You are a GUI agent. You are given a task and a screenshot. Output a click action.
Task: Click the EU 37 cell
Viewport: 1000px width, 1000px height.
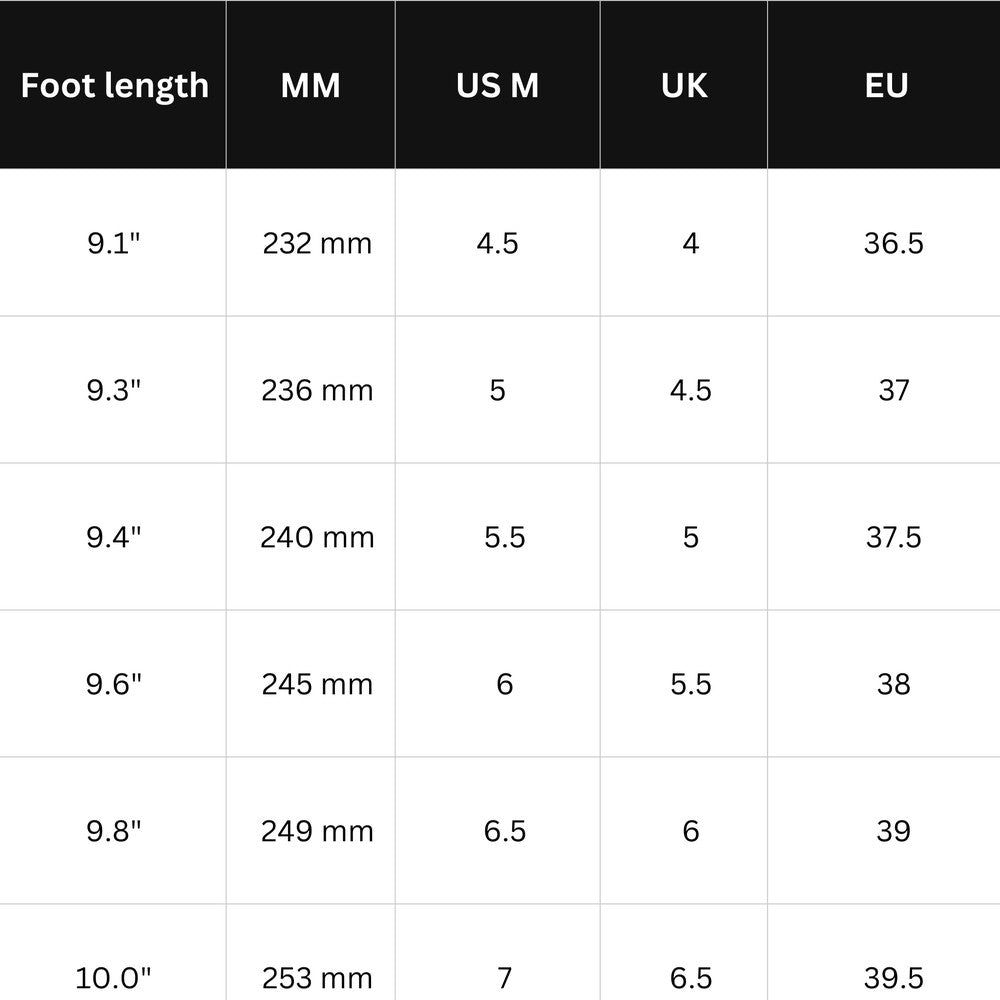pyautogui.click(x=884, y=390)
